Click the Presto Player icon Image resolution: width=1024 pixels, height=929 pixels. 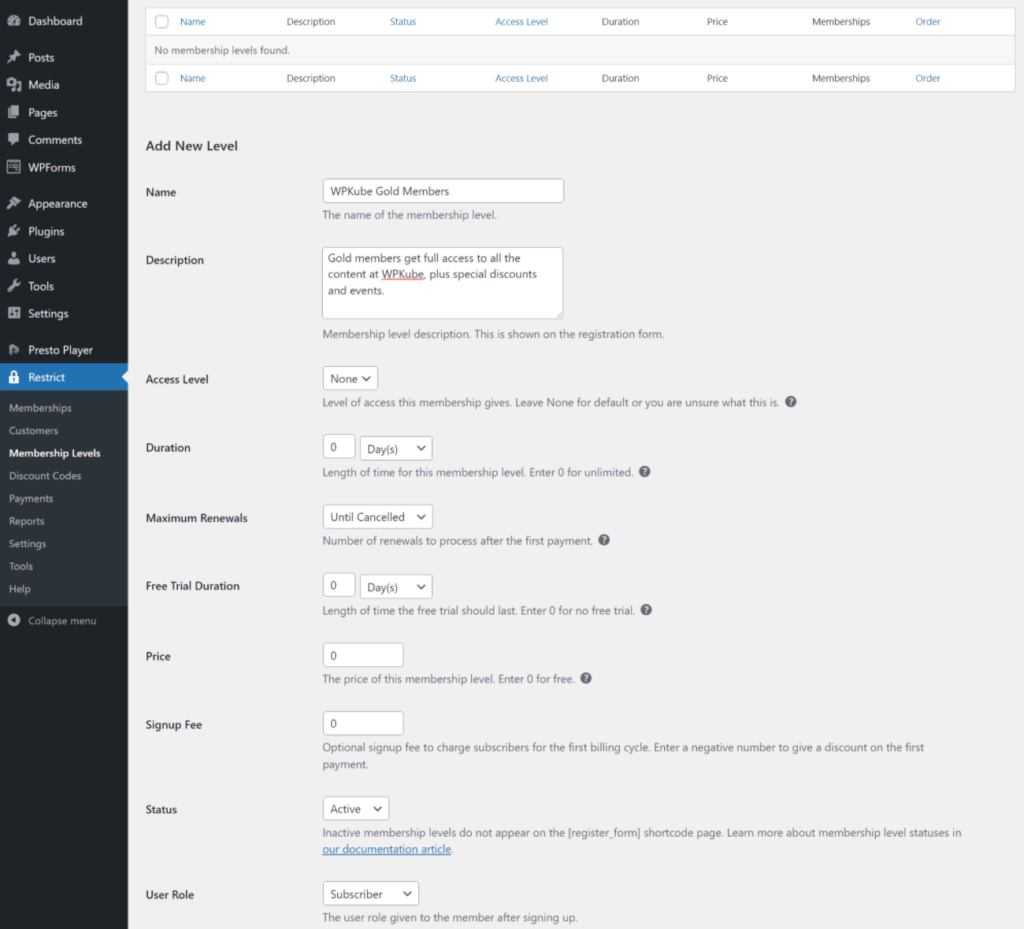[14, 350]
